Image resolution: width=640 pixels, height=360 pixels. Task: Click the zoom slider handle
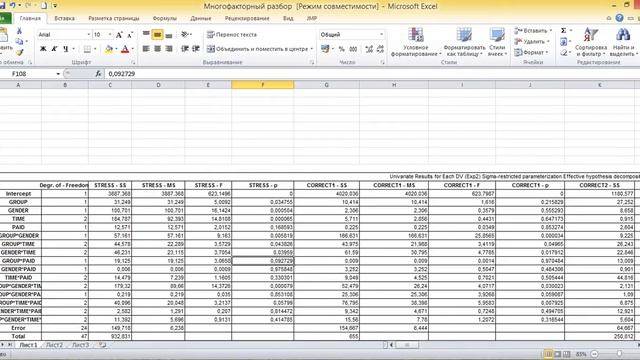tap(619, 354)
